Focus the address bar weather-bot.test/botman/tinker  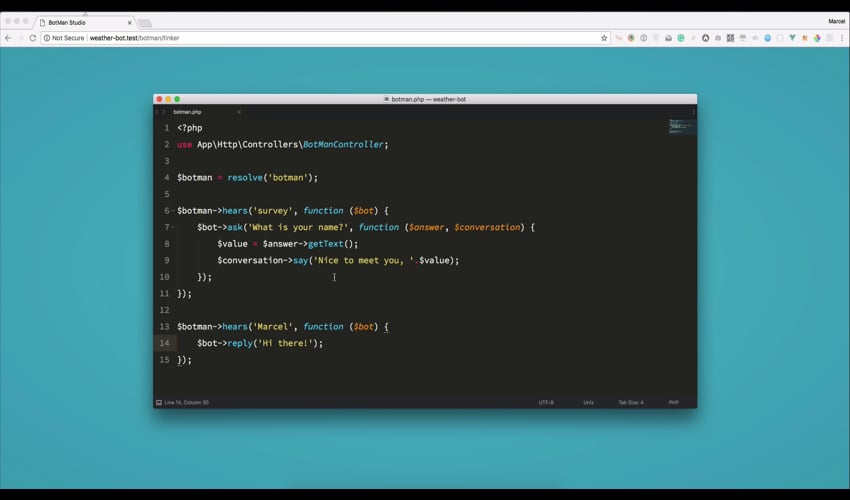tap(325, 38)
